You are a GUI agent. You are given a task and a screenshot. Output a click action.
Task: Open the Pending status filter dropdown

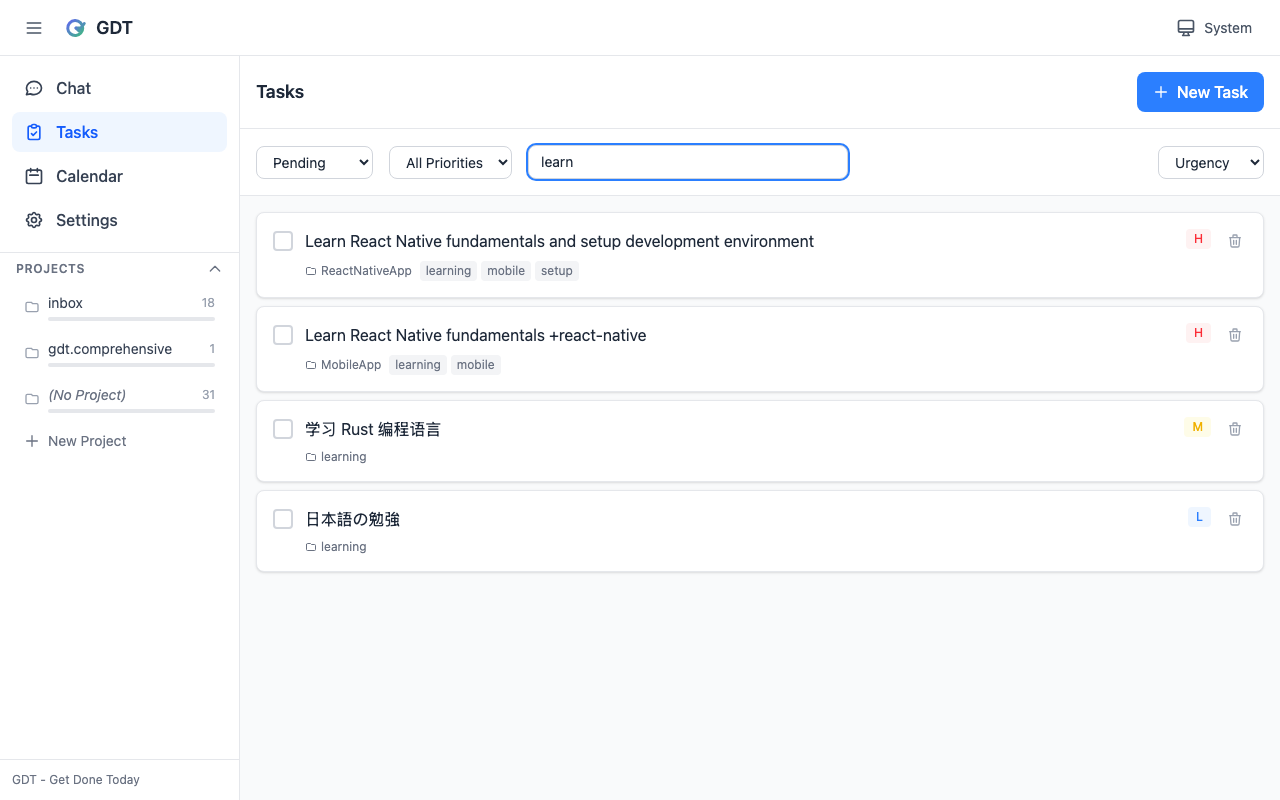click(x=314, y=162)
